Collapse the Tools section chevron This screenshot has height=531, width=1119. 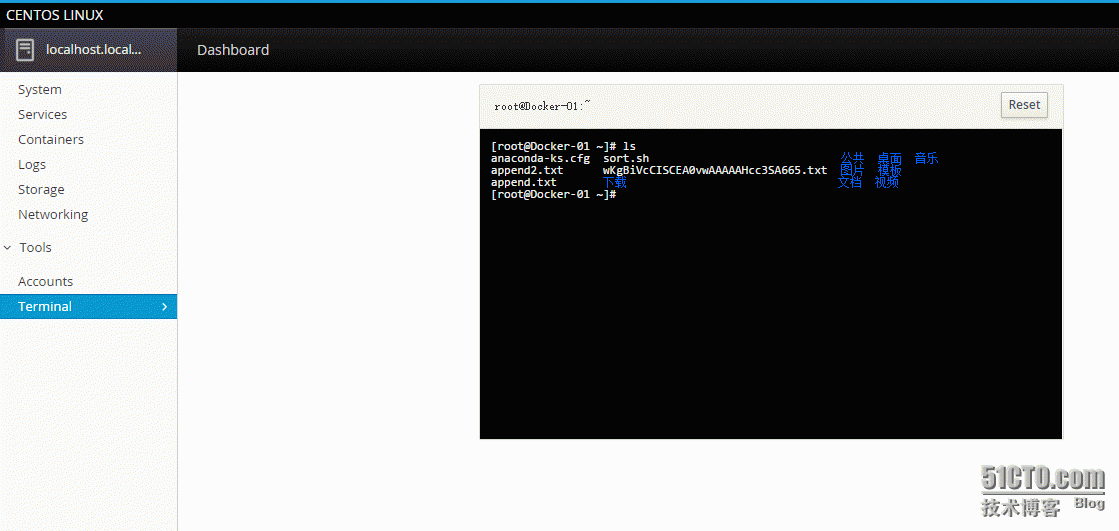[8, 248]
